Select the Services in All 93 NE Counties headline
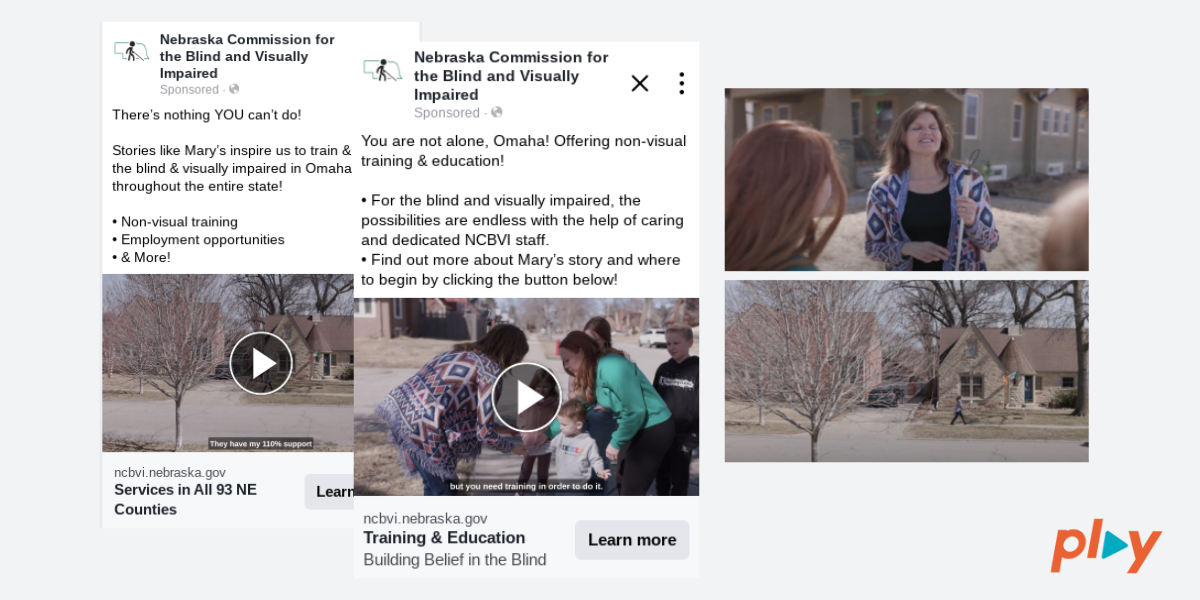This screenshot has width=1200, height=600. pos(185,499)
